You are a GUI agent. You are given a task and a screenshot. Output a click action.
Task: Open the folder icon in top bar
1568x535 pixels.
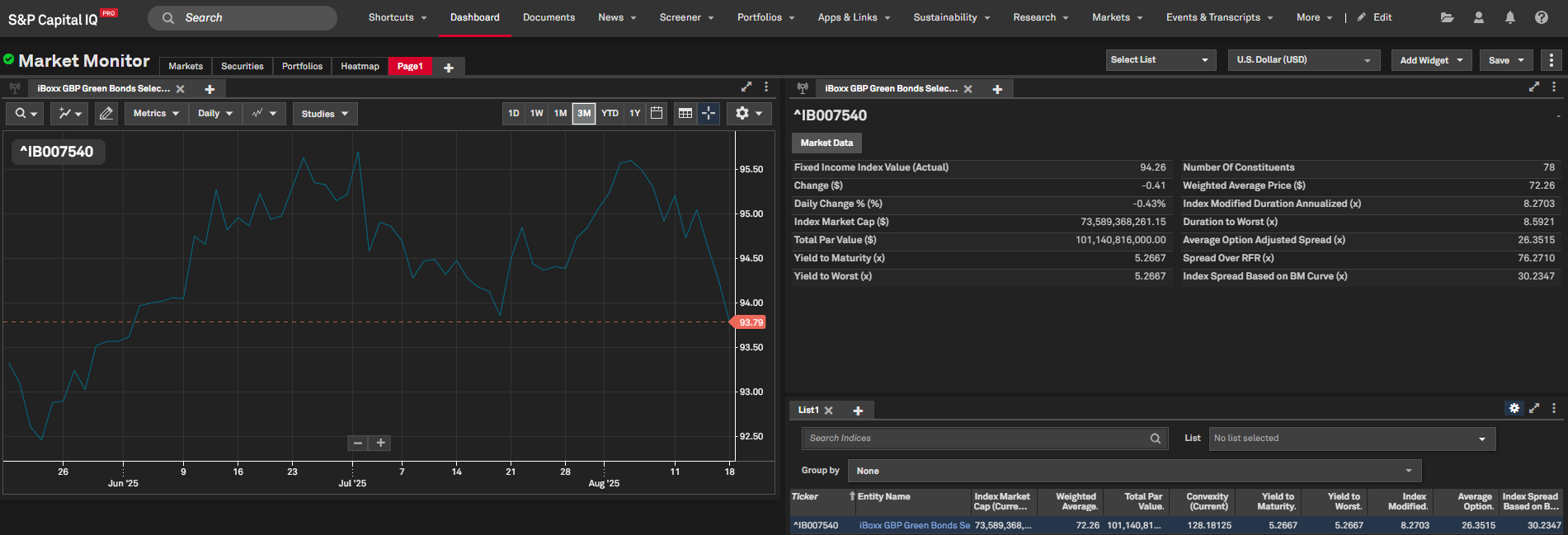point(1447,17)
